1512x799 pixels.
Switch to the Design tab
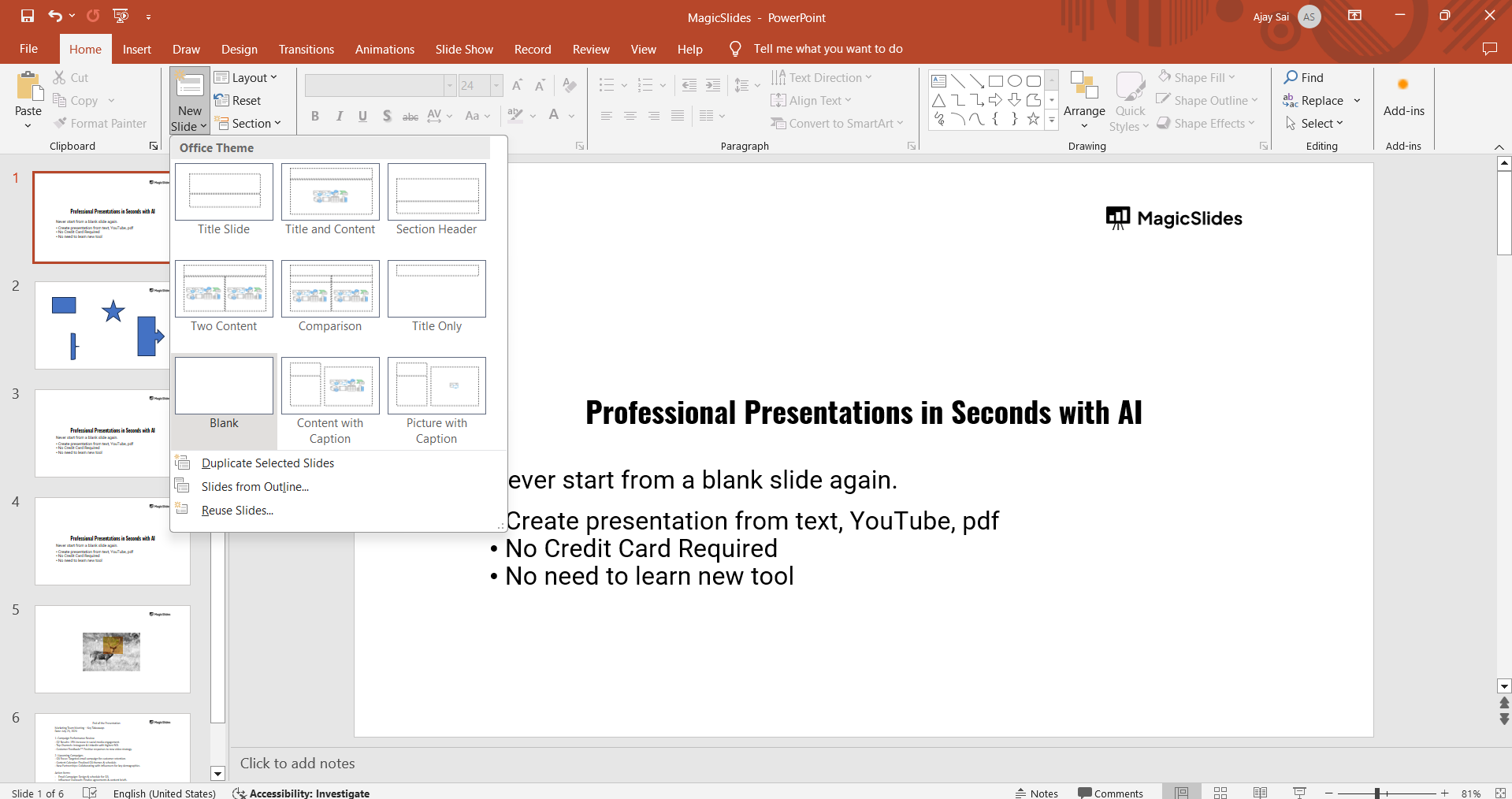[240, 49]
